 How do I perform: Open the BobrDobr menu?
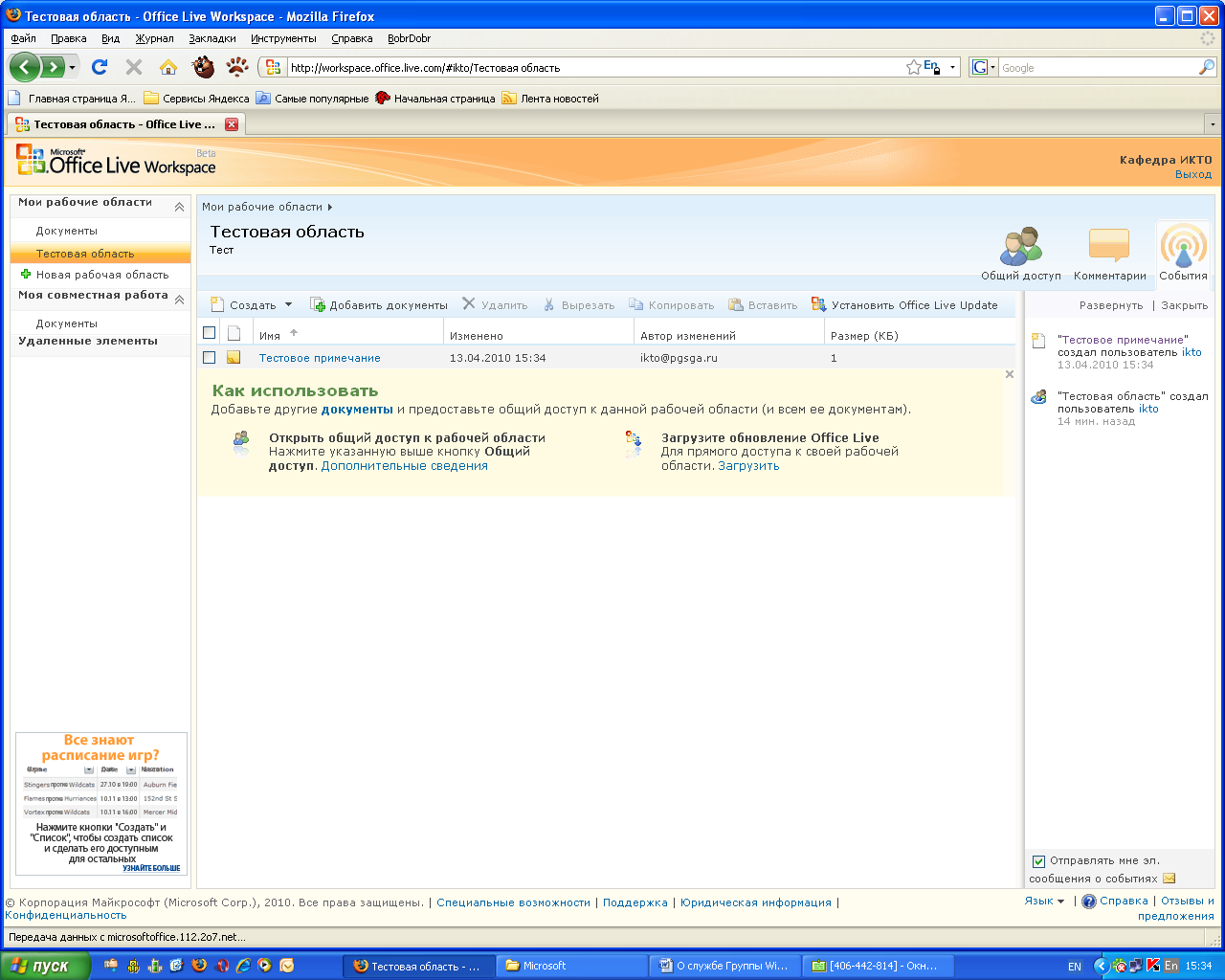pos(409,38)
